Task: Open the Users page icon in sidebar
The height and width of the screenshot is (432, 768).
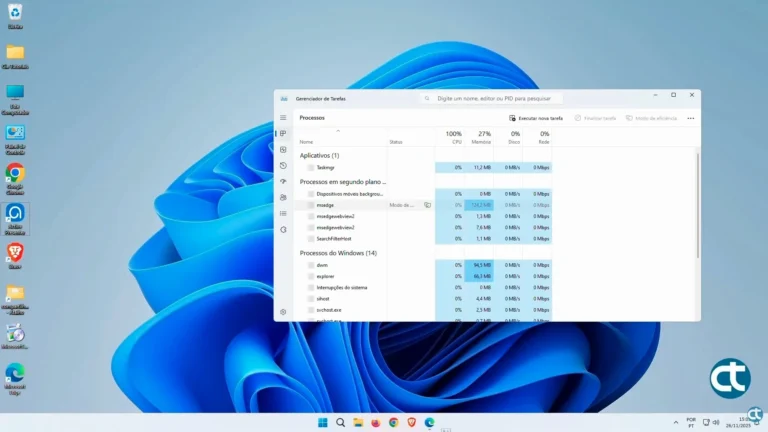Action: coord(283,197)
